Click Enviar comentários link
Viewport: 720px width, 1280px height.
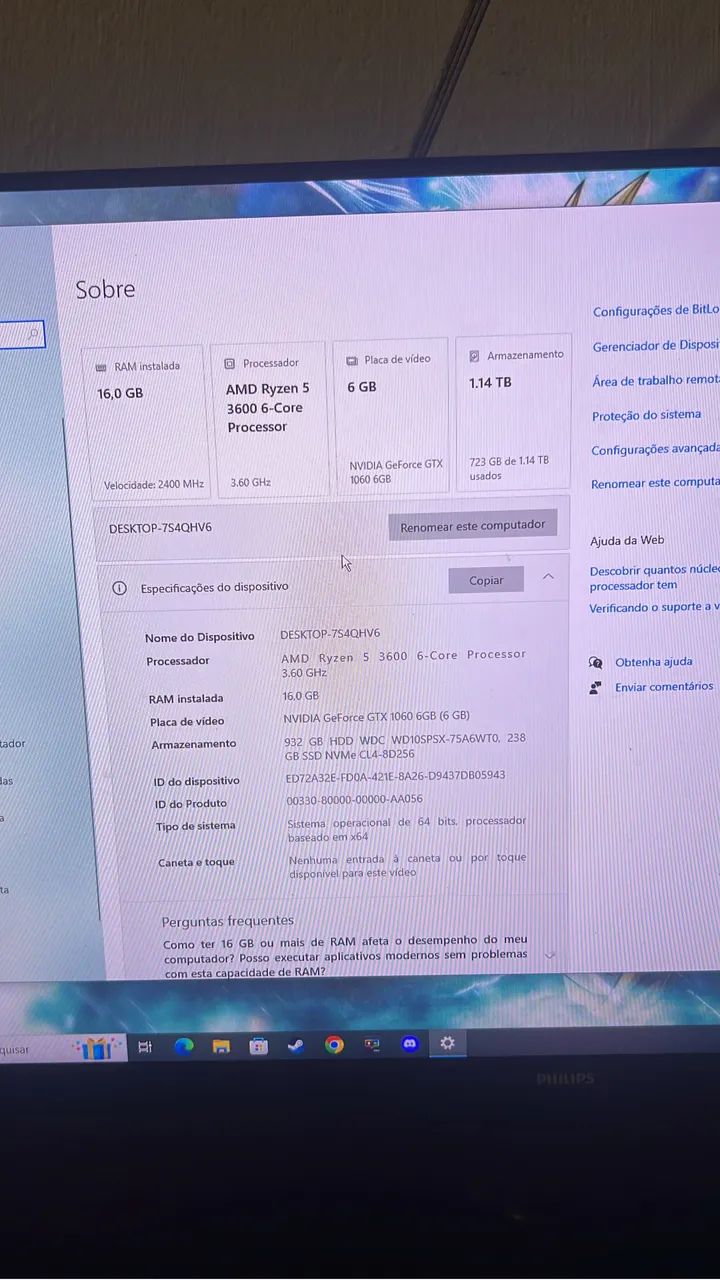[664, 687]
